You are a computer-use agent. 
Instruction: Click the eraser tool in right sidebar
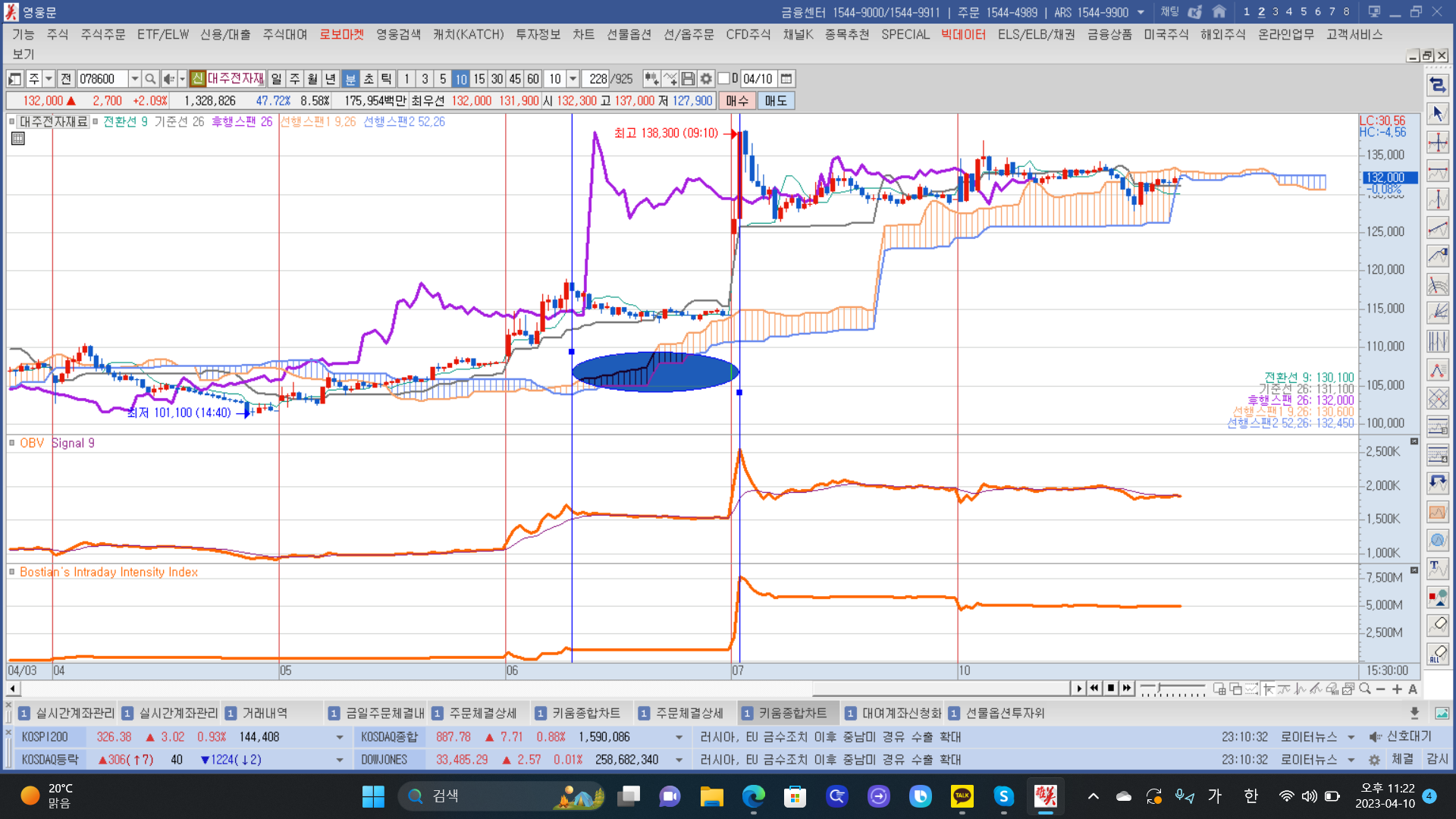coord(1437,625)
